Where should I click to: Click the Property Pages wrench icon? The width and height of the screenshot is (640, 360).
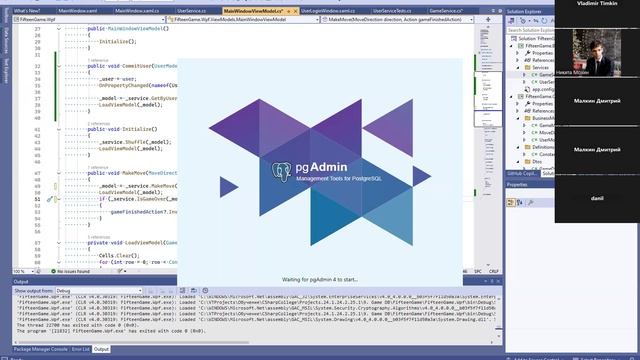click(530, 202)
